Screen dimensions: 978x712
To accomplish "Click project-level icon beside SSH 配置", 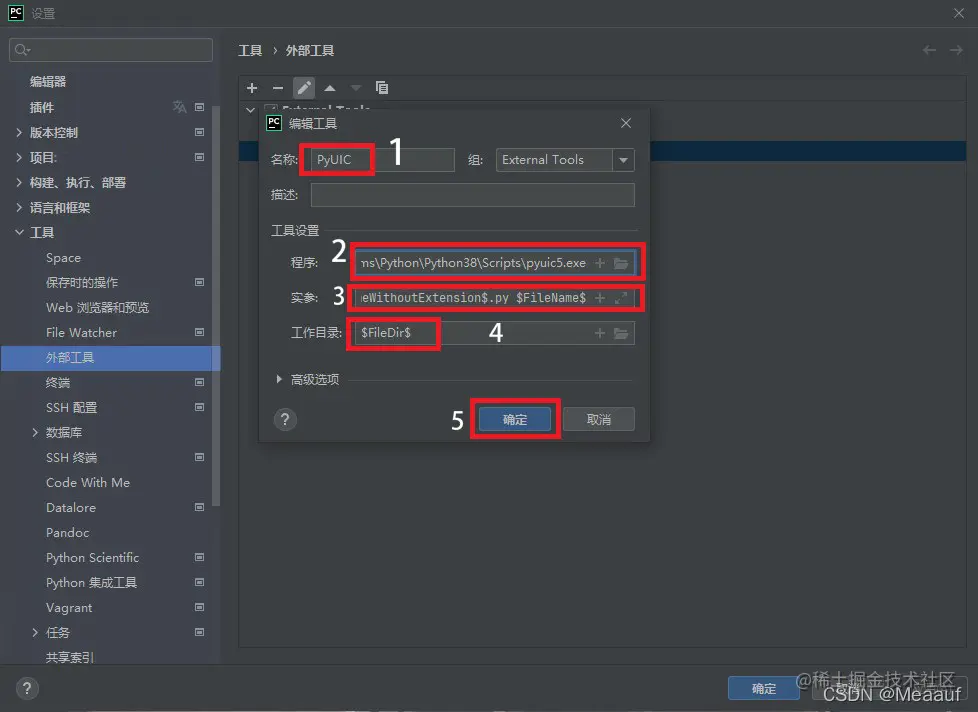I will click(200, 407).
